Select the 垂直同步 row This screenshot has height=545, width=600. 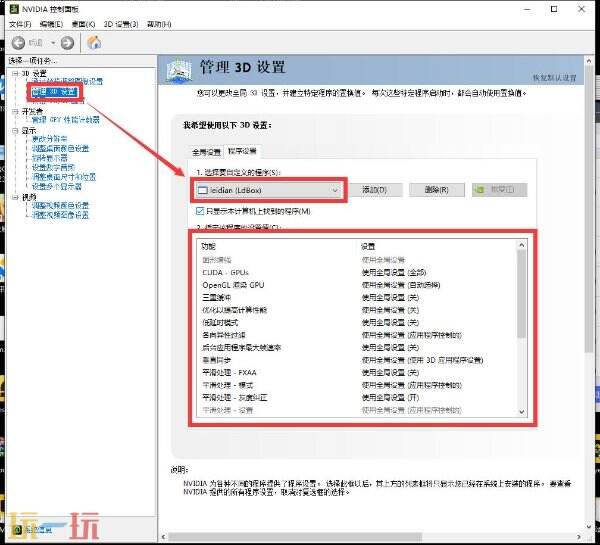pyautogui.click(x=358, y=360)
